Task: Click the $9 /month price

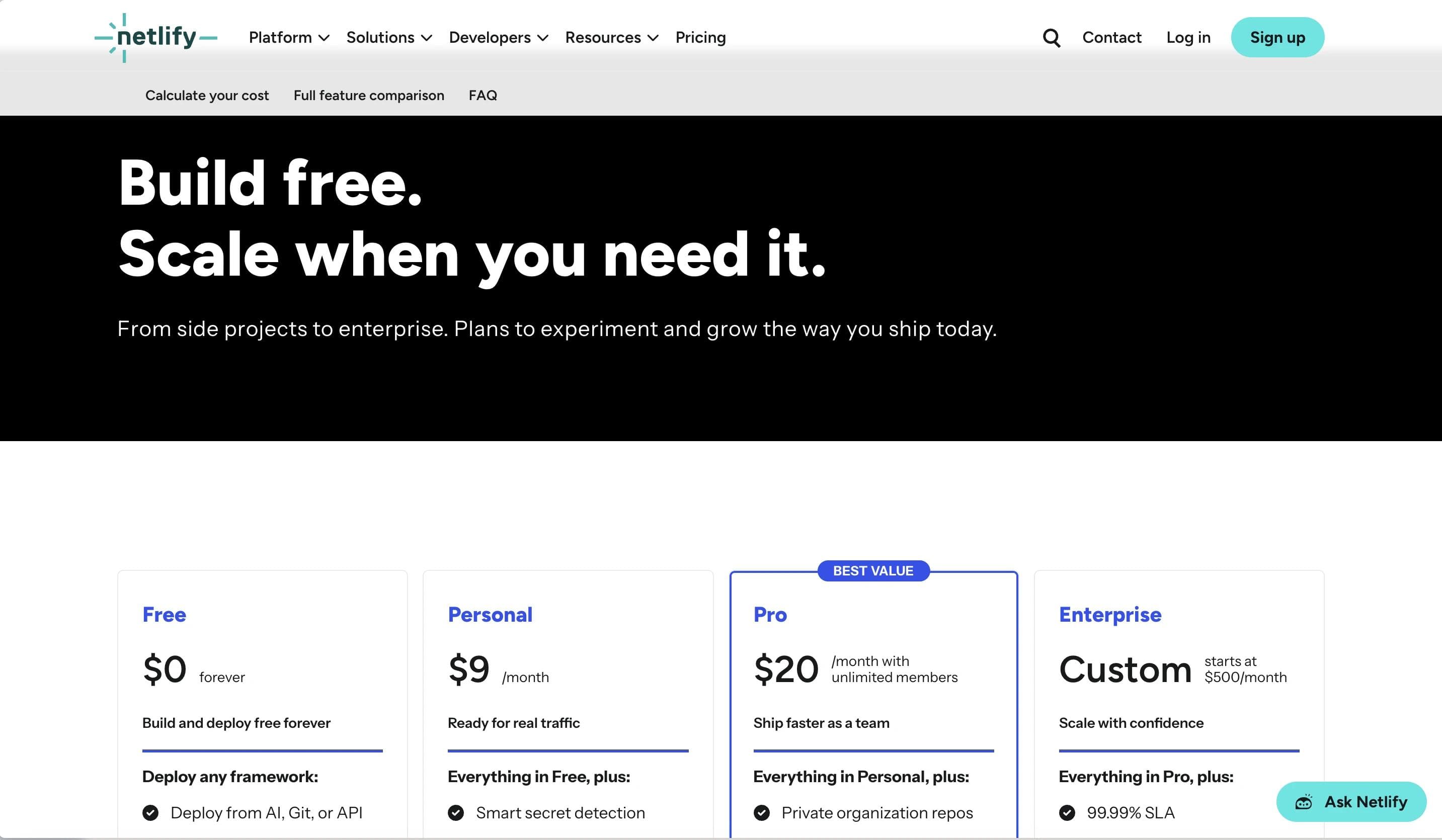Action: click(x=499, y=669)
